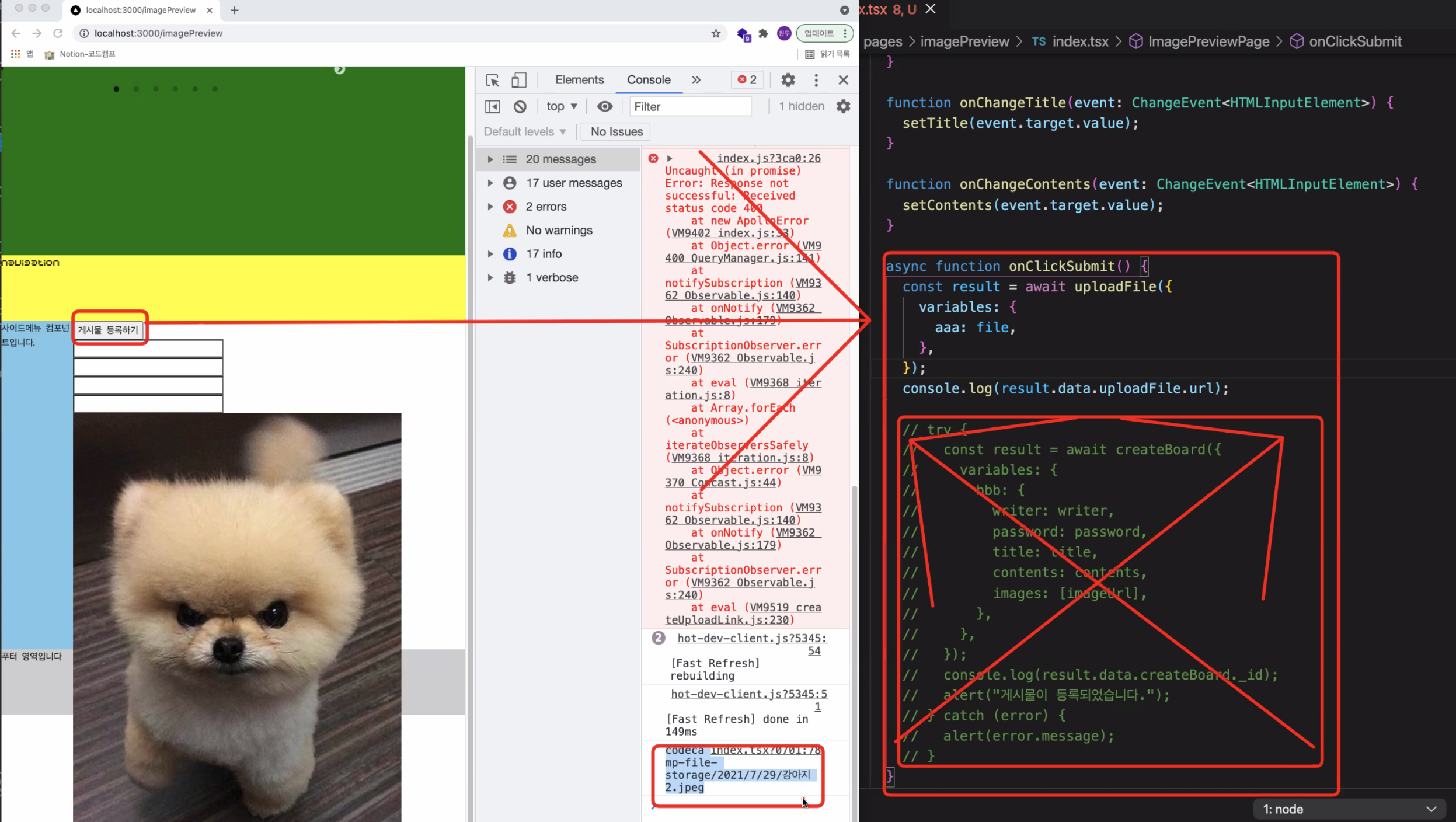Click the console Filter input field

690,106
